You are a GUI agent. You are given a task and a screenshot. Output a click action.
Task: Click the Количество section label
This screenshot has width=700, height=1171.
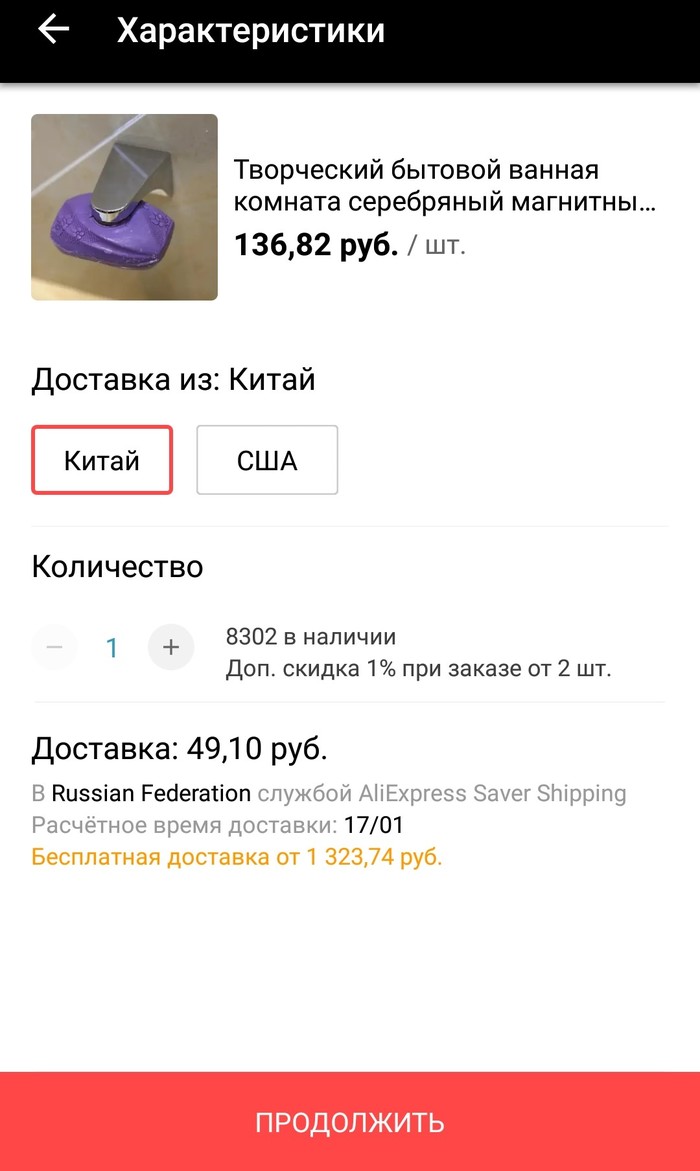pyautogui.click(x=117, y=567)
